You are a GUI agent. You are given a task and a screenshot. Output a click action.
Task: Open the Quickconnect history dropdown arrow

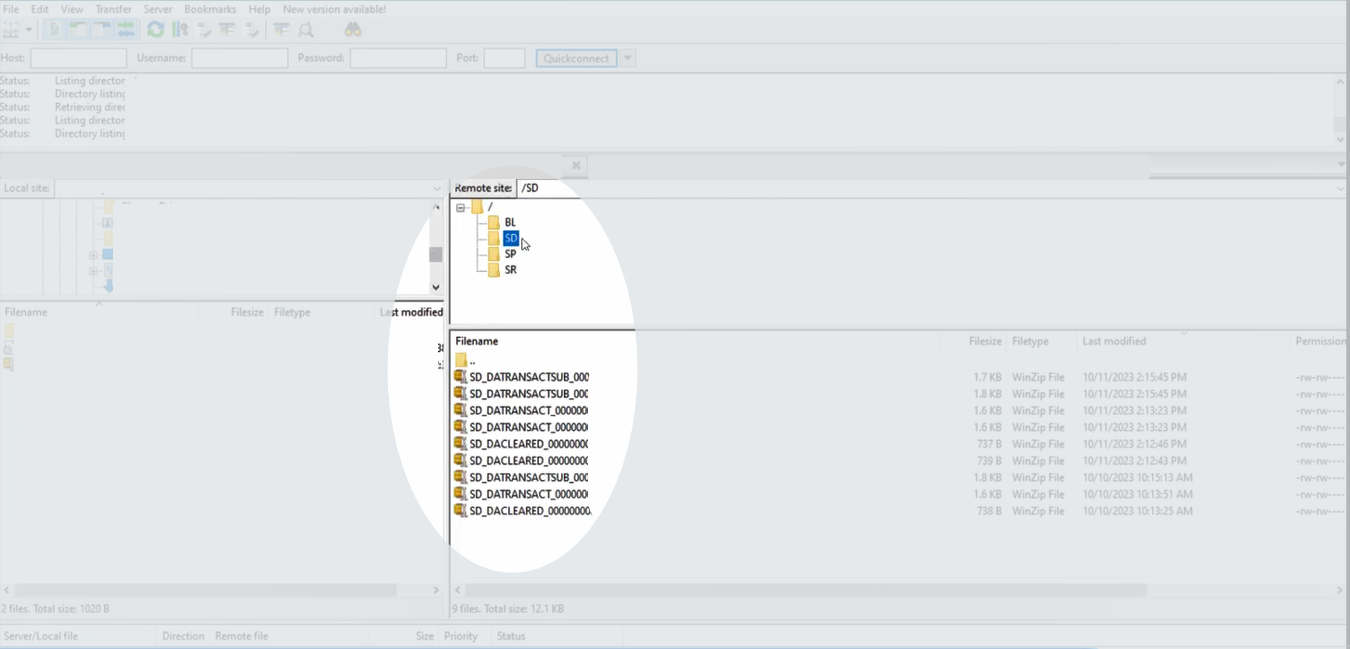click(628, 58)
